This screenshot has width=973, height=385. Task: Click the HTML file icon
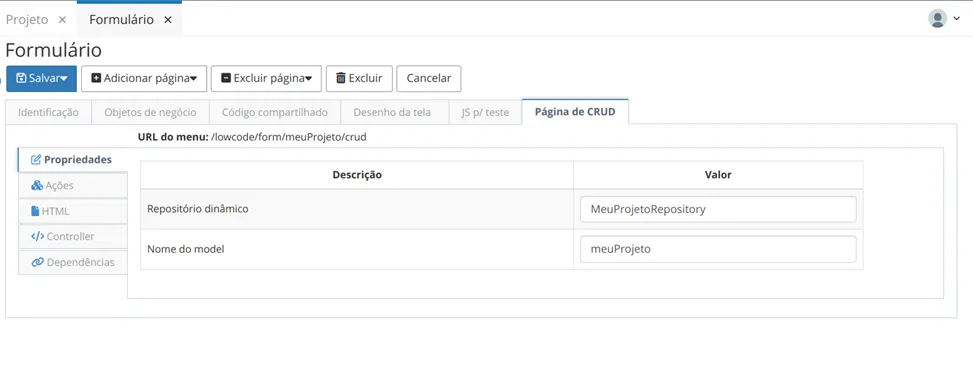[35, 211]
